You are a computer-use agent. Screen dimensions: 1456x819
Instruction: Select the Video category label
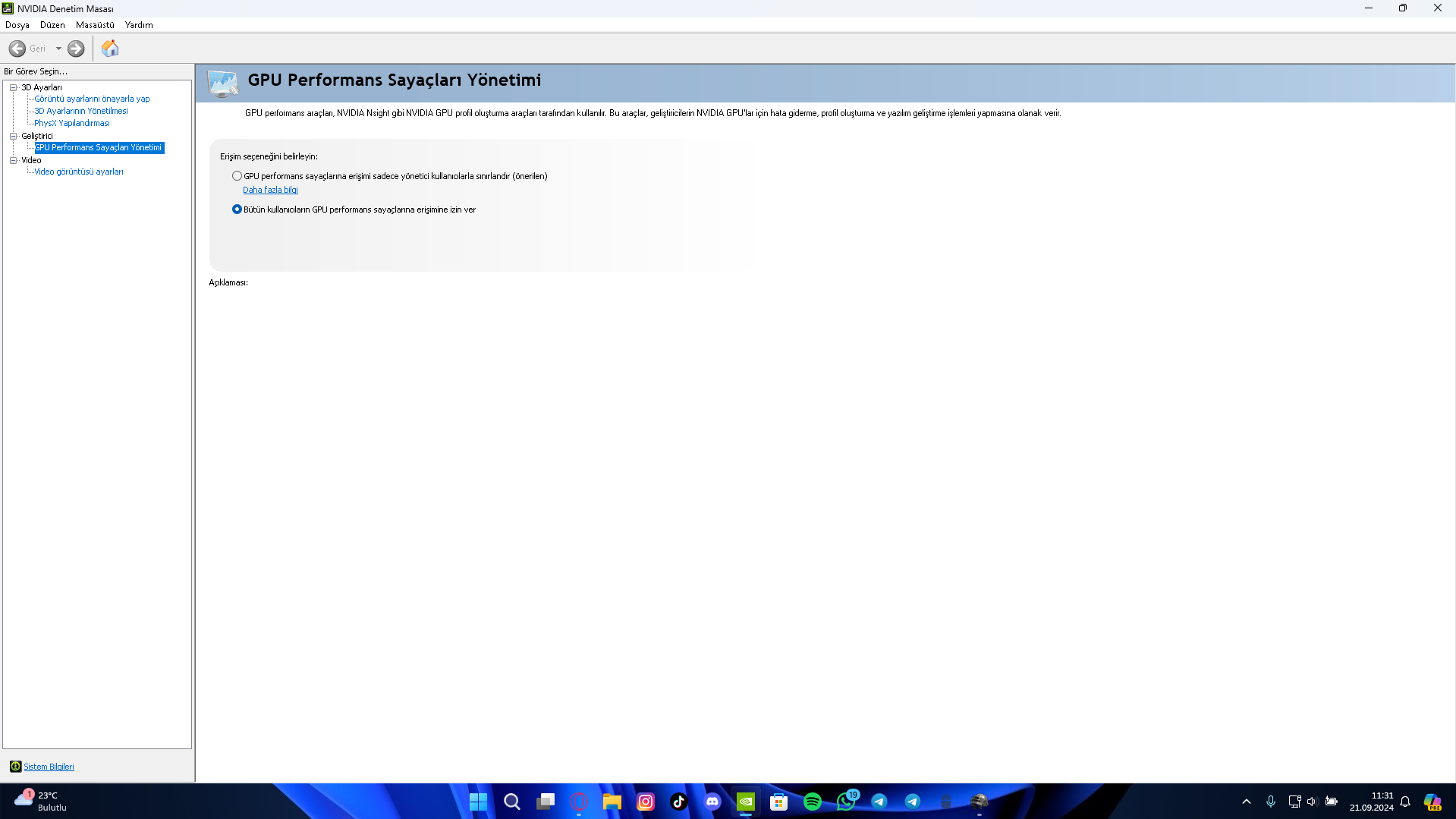click(x=31, y=160)
